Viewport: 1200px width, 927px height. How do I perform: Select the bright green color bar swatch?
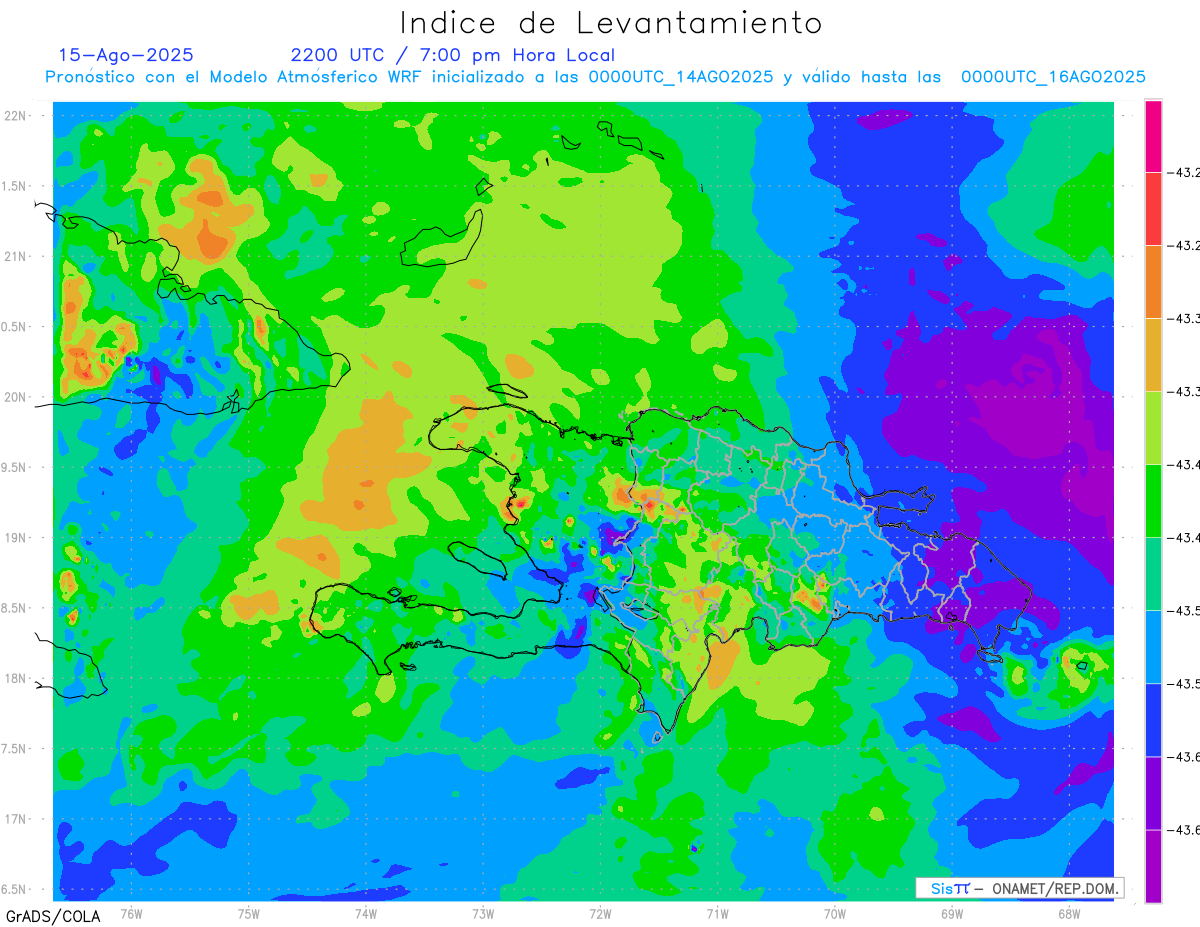click(1153, 501)
